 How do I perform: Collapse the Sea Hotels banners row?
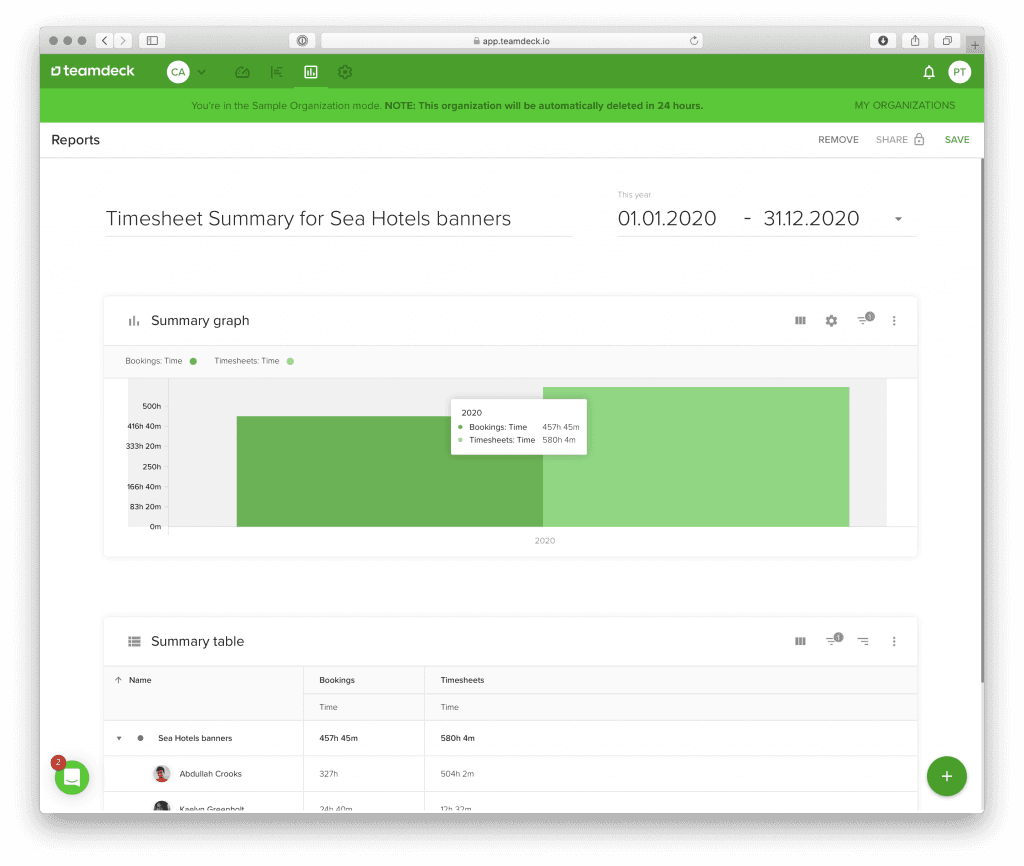[x=119, y=738]
